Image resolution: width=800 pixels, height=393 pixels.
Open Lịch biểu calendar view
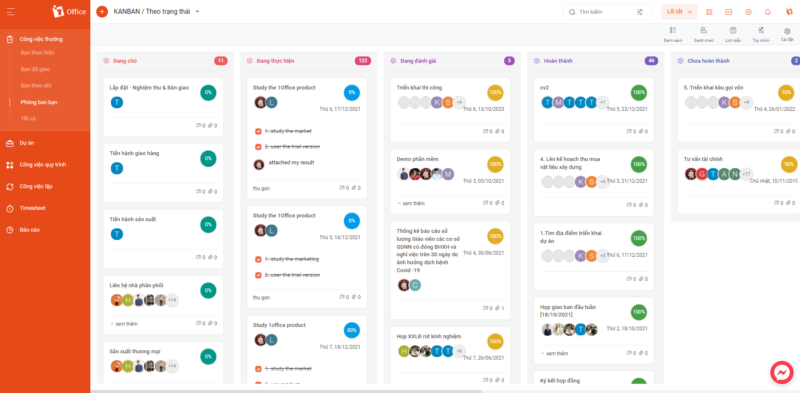[x=733, y=34]
